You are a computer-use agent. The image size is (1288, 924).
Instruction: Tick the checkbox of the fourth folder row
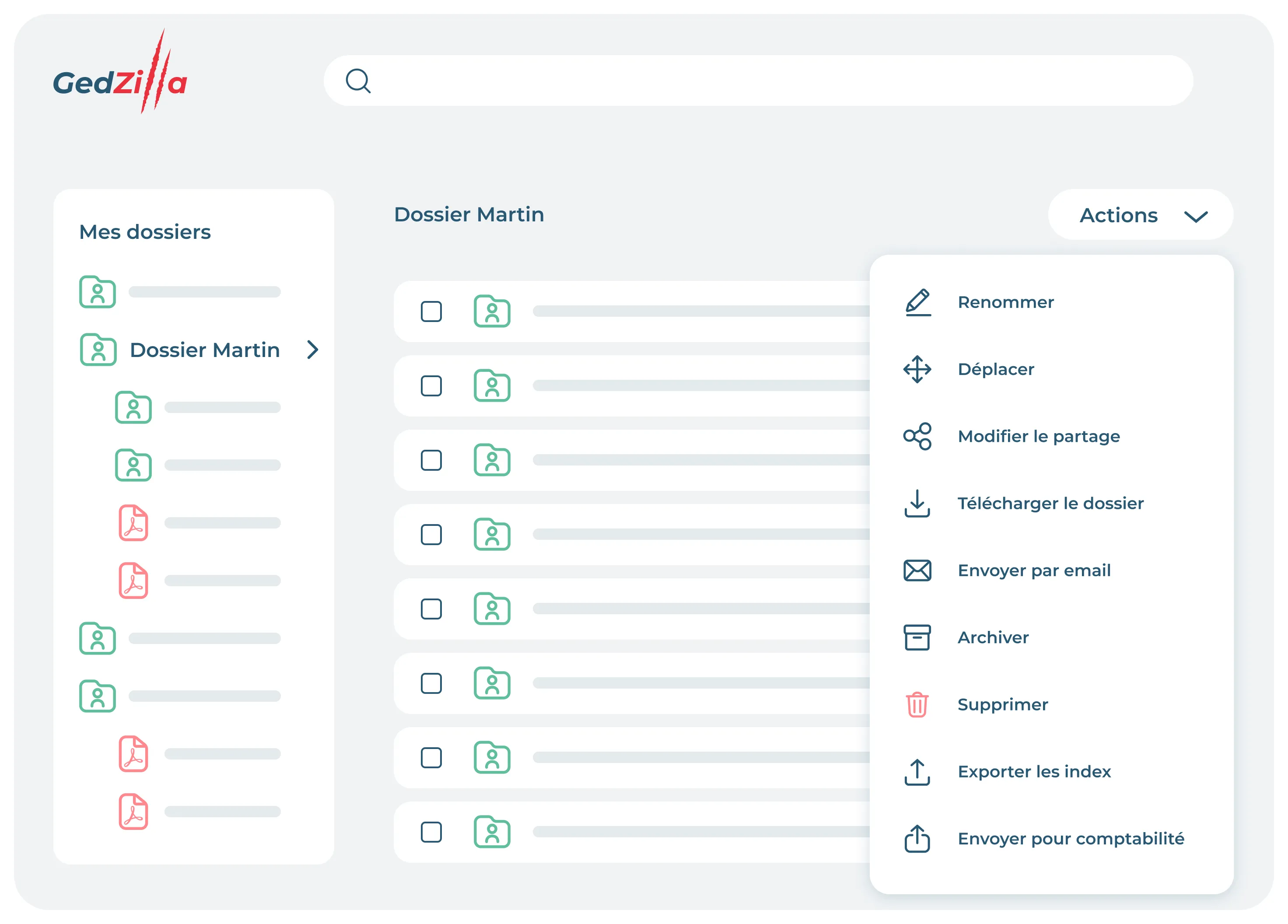click(431, 535)
